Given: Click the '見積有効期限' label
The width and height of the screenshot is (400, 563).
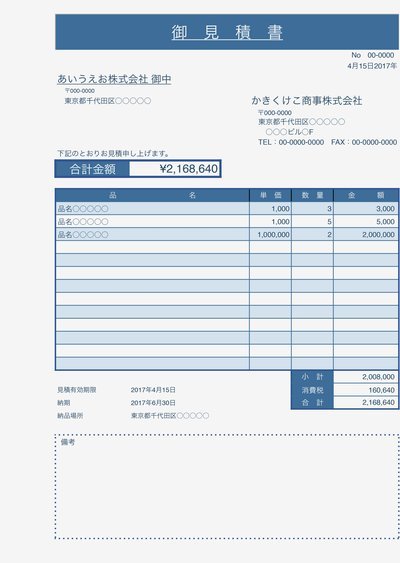Looking at the screenshot, I should (x=76, y=390).
